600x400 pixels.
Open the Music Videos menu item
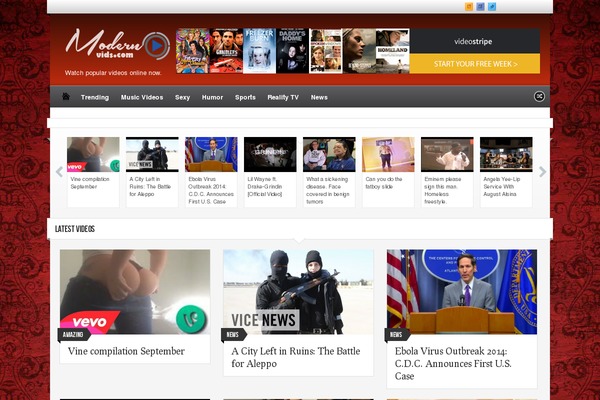142,97
